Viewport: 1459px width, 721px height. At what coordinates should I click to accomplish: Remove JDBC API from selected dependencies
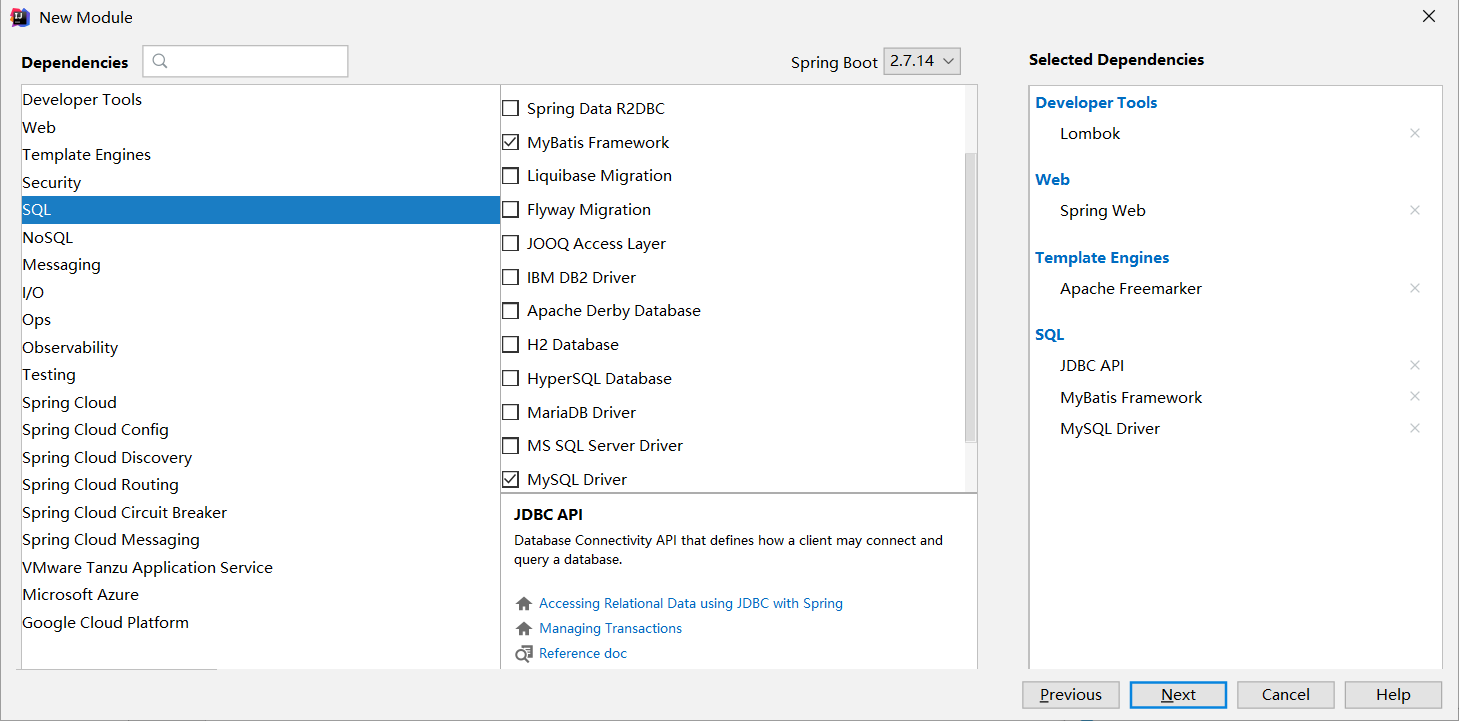[x=1414, y=365]
